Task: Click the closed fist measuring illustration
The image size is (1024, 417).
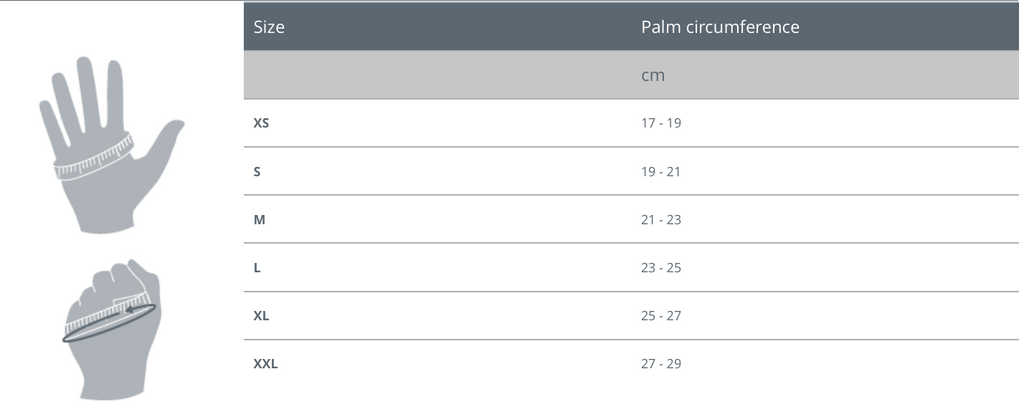Action: (x=111, y=330)
